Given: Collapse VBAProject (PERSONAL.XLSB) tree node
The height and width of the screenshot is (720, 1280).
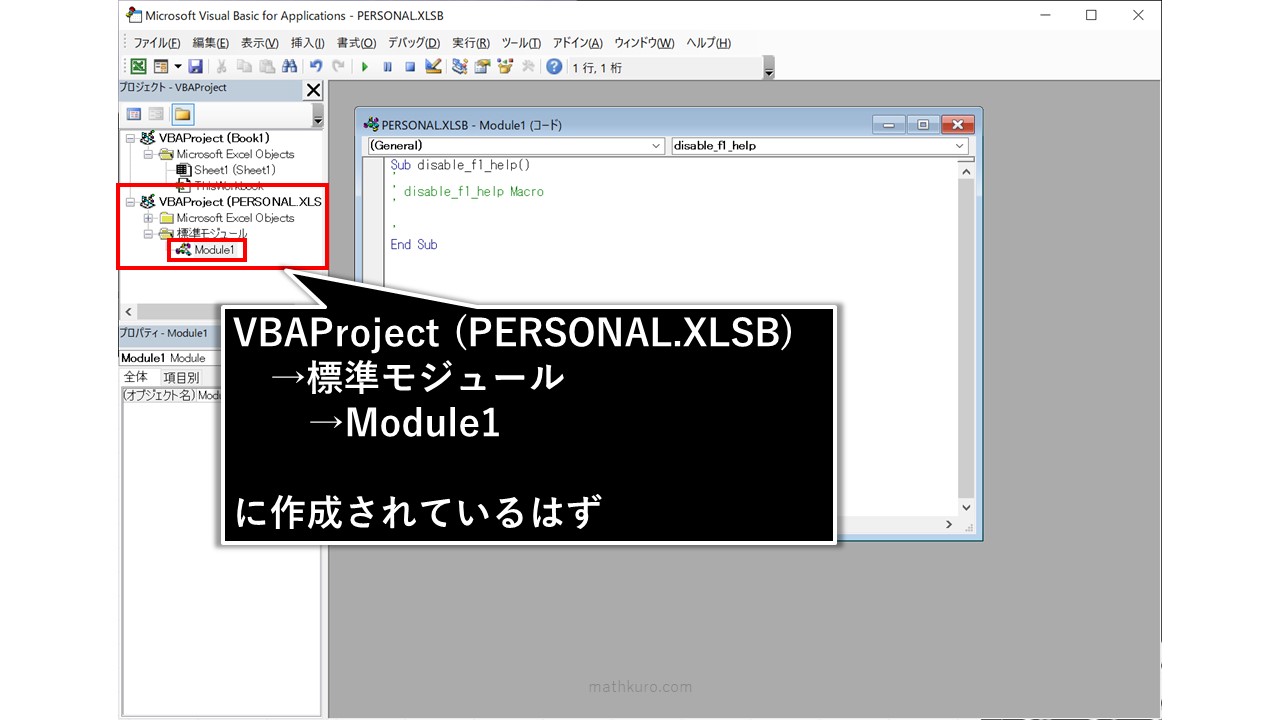Looking at the screenshot, I should pos(130,202).
